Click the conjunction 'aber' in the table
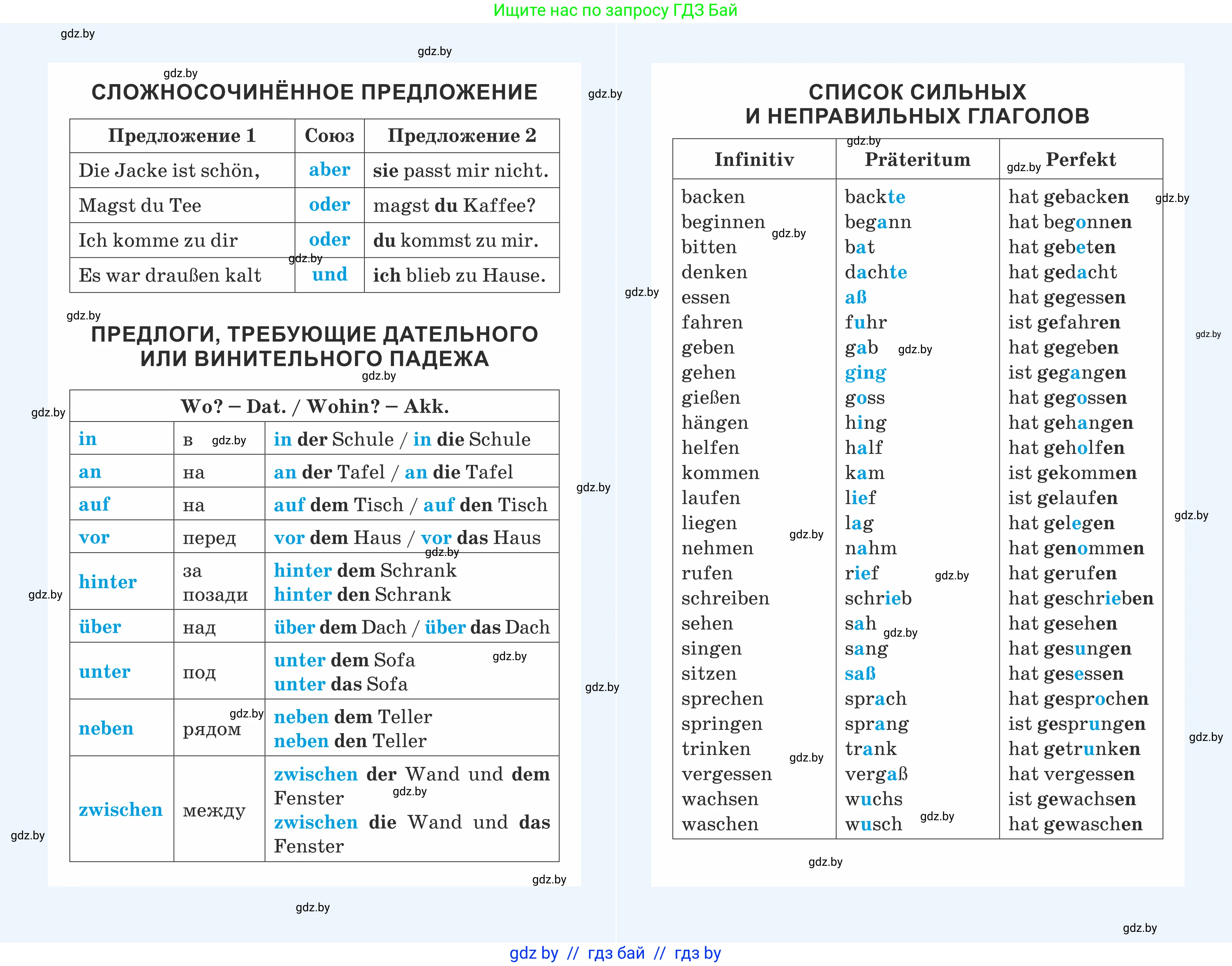1232x966 pixels. pos(329,170)
